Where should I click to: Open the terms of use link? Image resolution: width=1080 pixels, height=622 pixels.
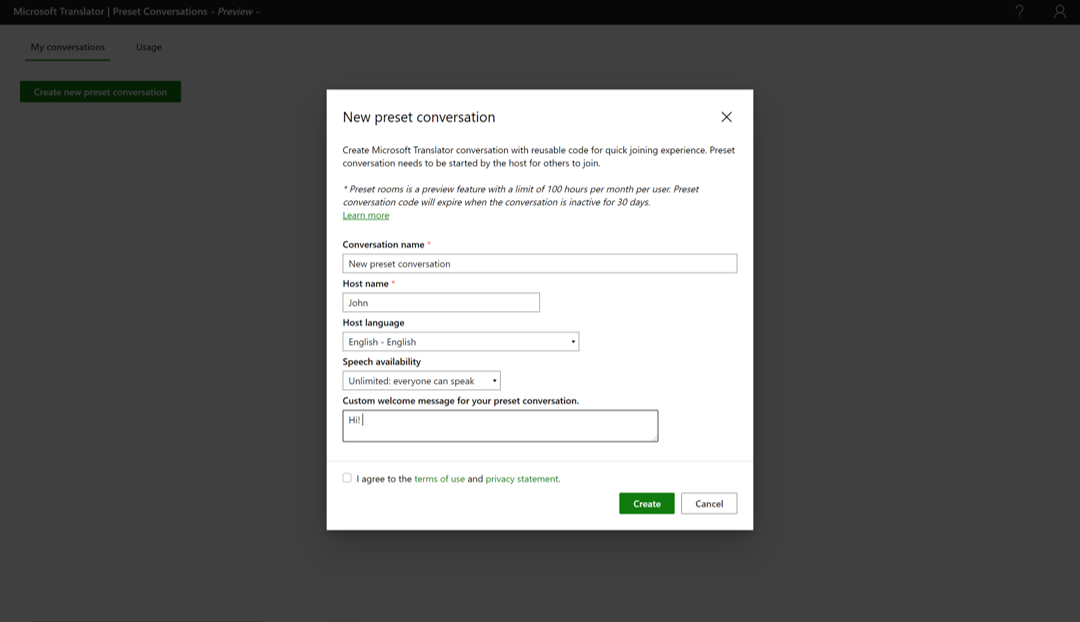(439, 479)
